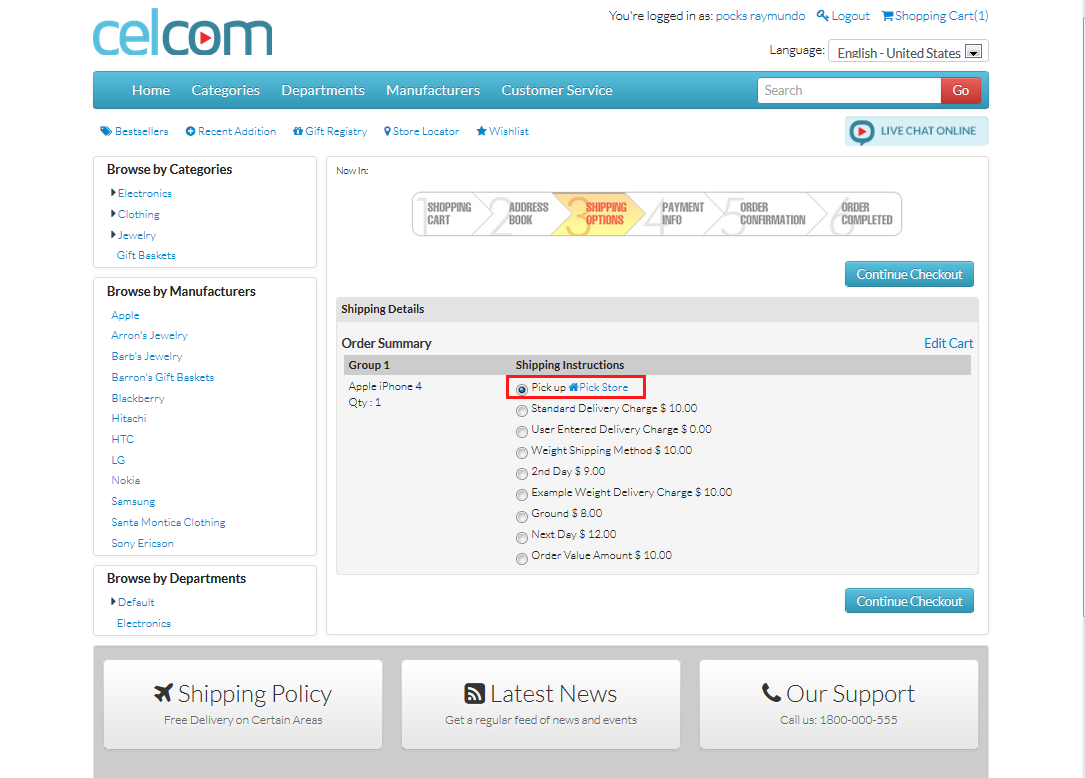Image resolution: width=1085 pixels, height=778 pixels.
Task: Expand the Default department arrow
Action: point(113,602)
